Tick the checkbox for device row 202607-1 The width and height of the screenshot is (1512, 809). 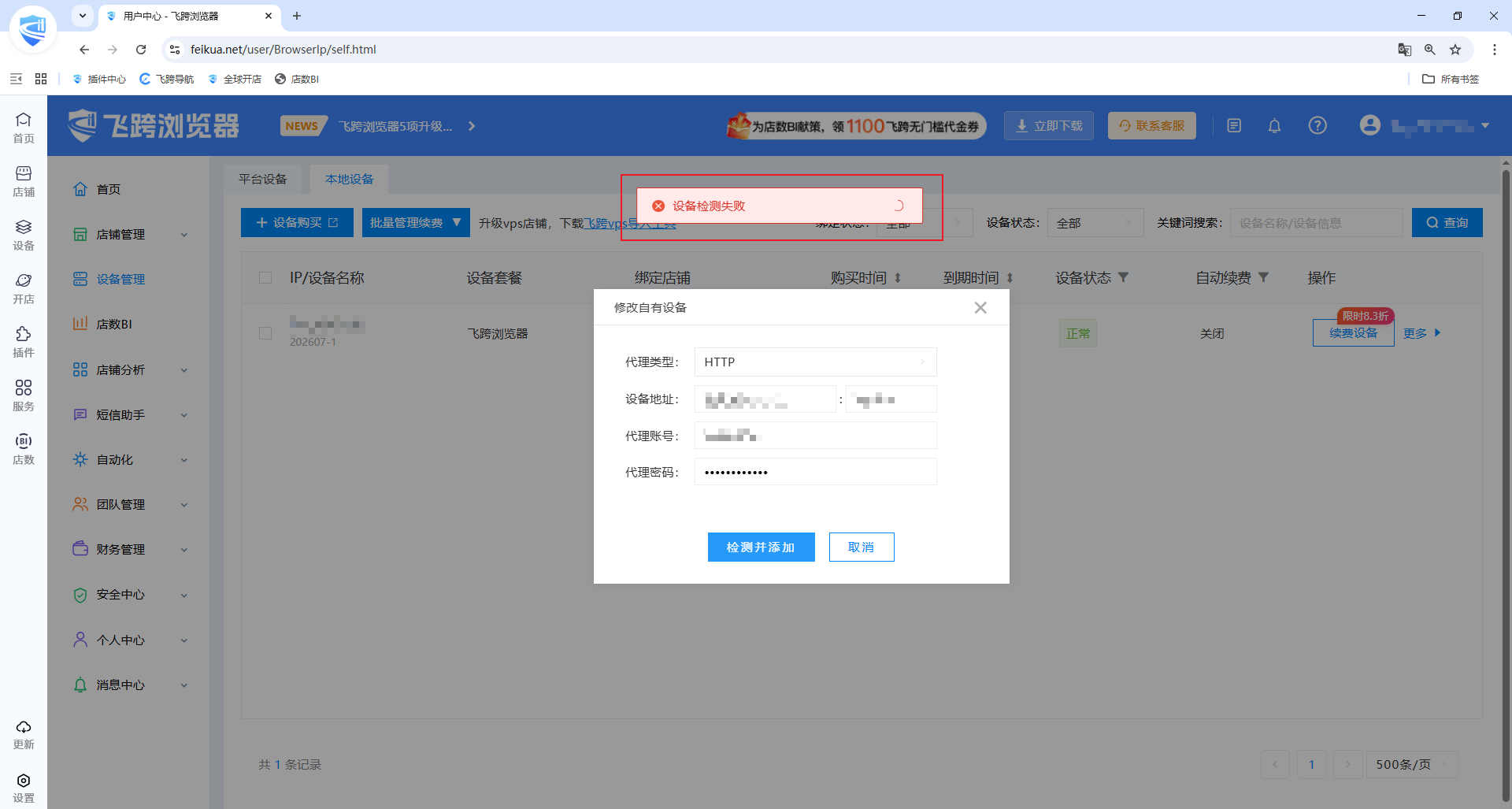point(265,333)
